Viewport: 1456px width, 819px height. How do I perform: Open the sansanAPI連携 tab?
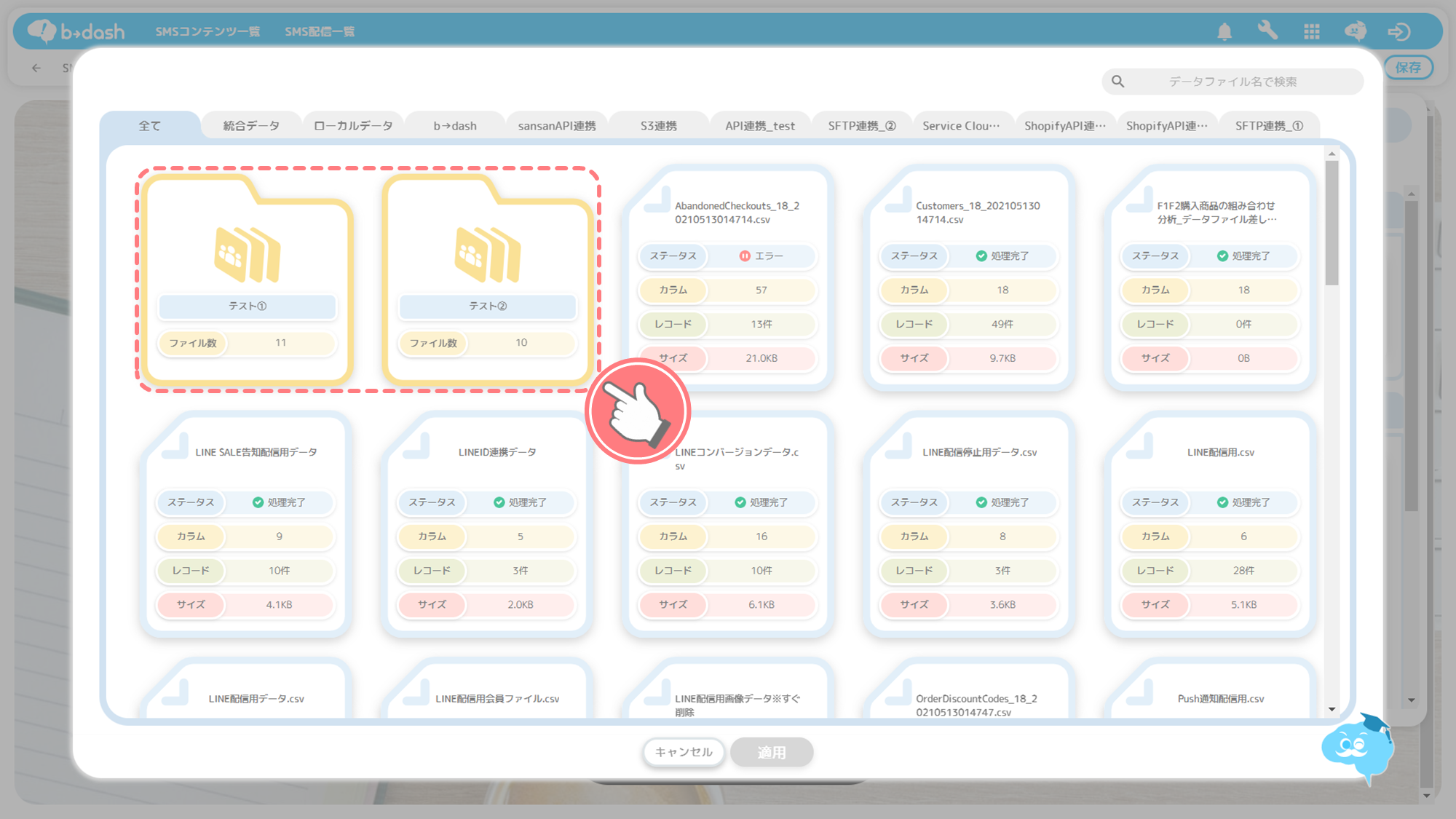[x=557, y=126]
